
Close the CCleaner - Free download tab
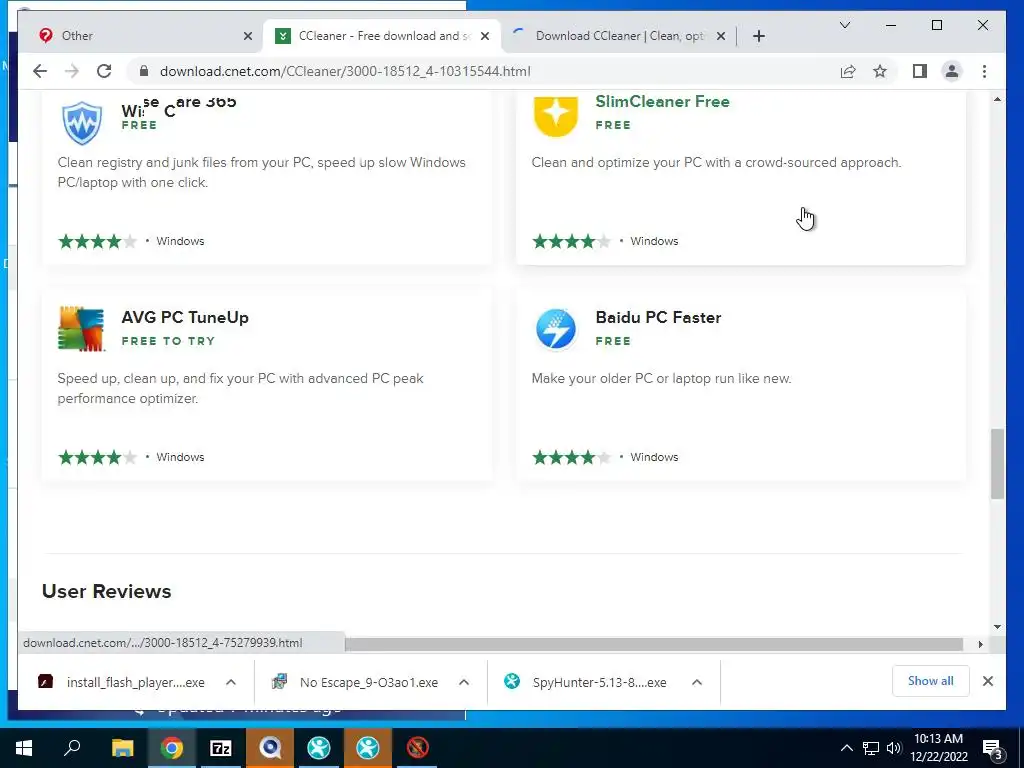pyautogui.click(x=485, y=36)
